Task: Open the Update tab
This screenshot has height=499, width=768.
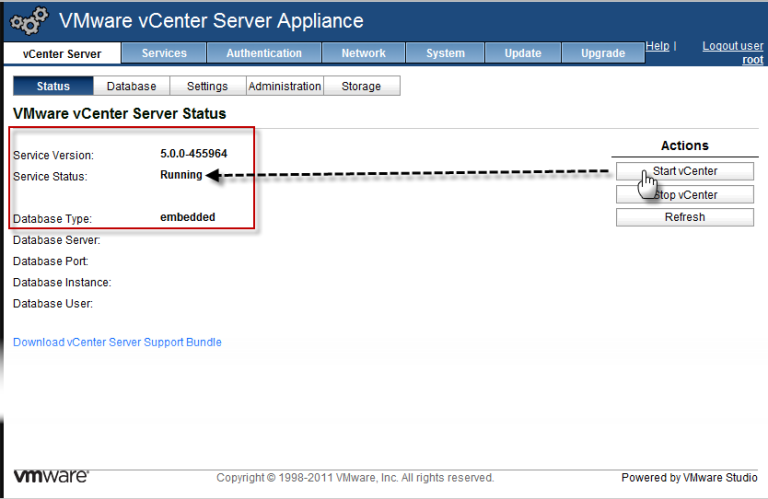Action: pyautogui.click(x=523, y=53)
